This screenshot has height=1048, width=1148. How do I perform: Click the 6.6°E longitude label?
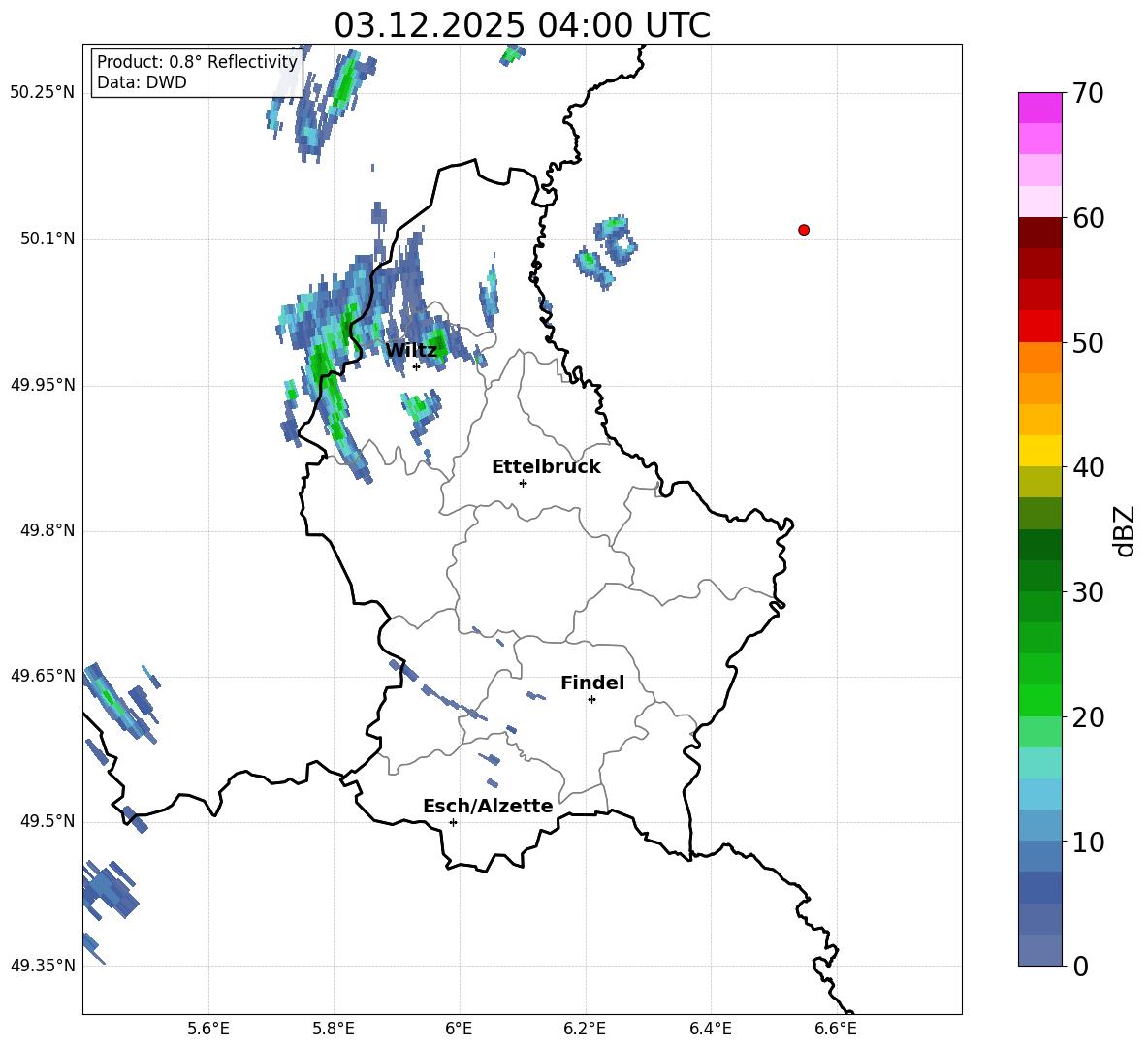836,1029
